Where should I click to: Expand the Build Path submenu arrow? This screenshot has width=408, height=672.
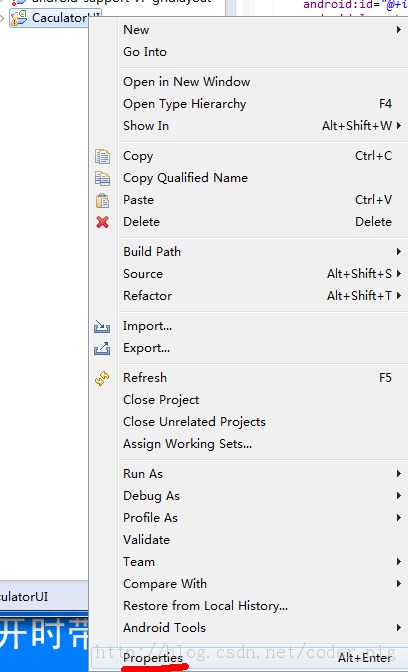pyautogui.click(x=399, y=252)
